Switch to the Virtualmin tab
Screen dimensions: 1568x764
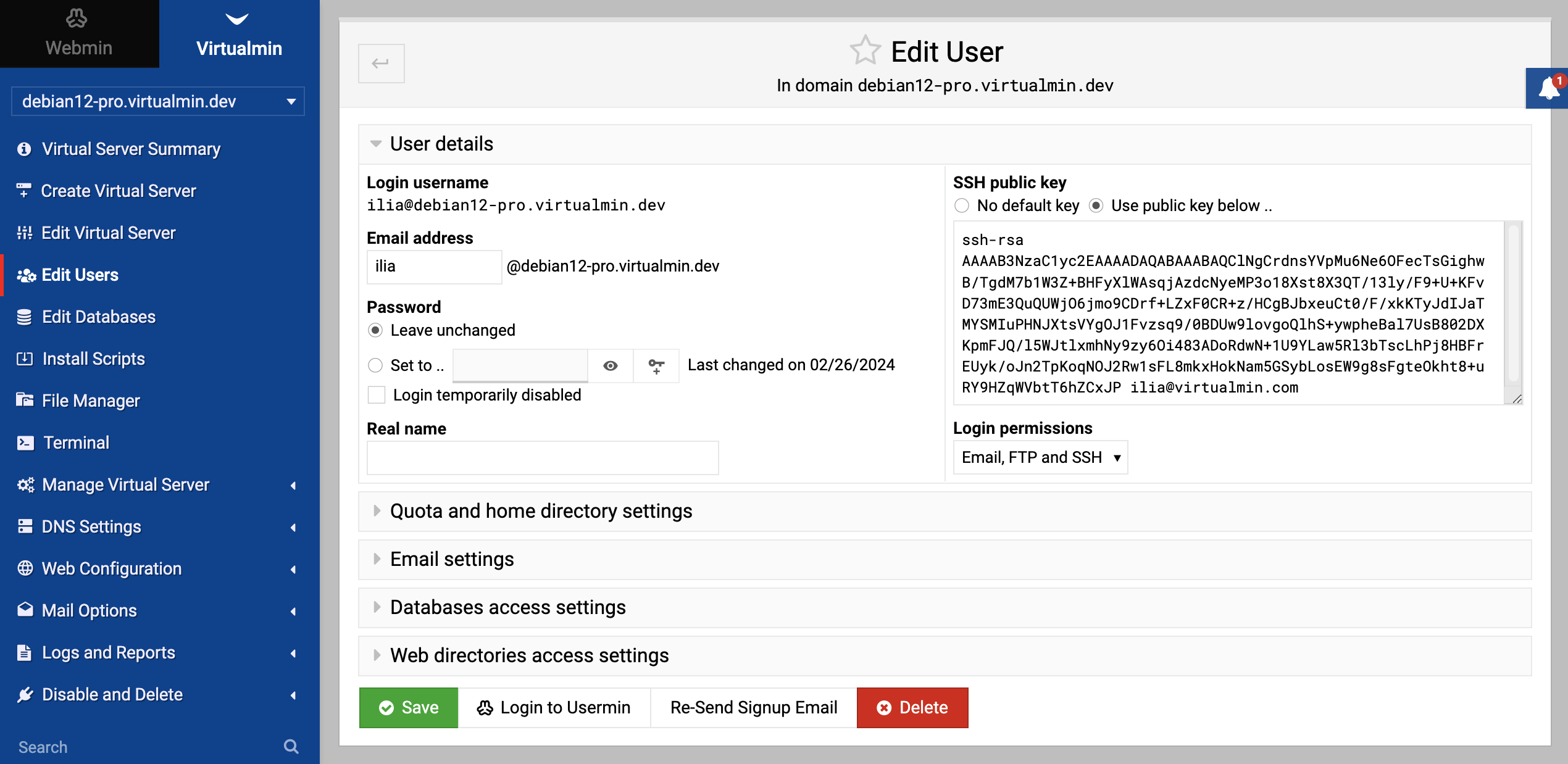click(x=240, y=34)
